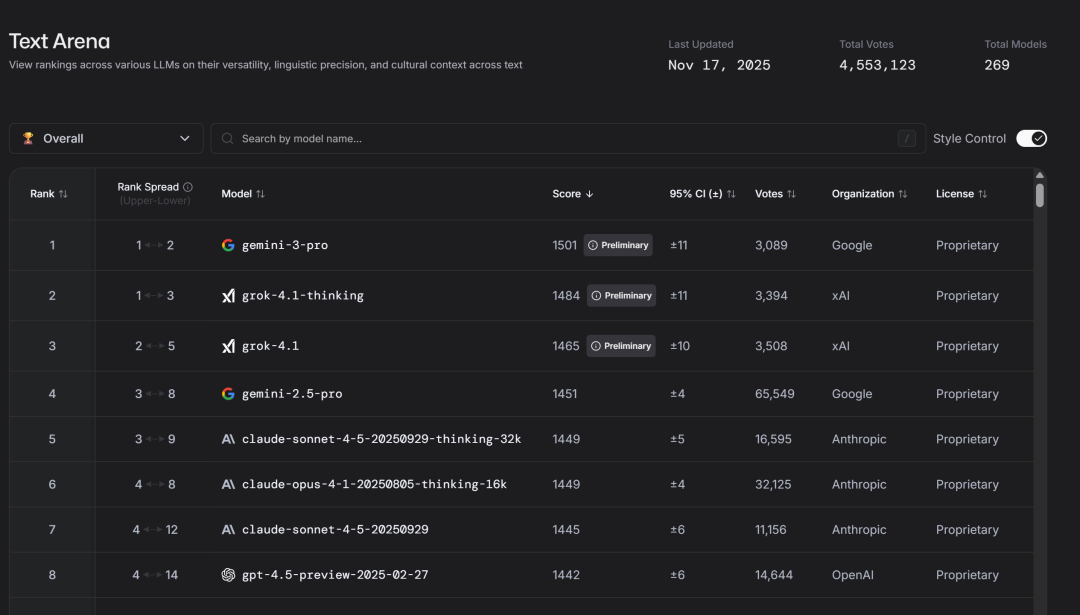Sort the table with the Rank sort arrows
This screenshot has width=1080, height=615.
click(x=63, y=194)
